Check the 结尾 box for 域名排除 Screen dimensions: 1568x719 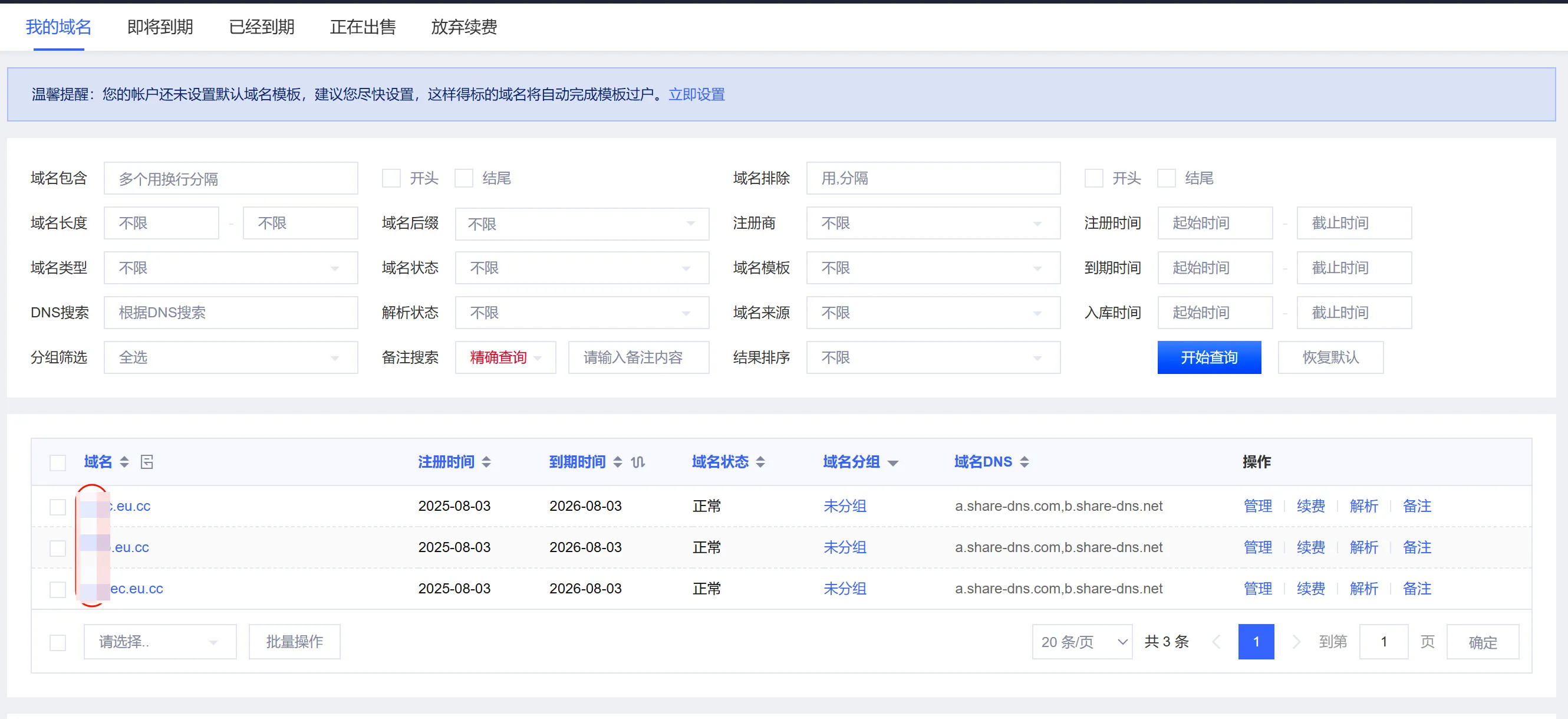click(1166, 178)
